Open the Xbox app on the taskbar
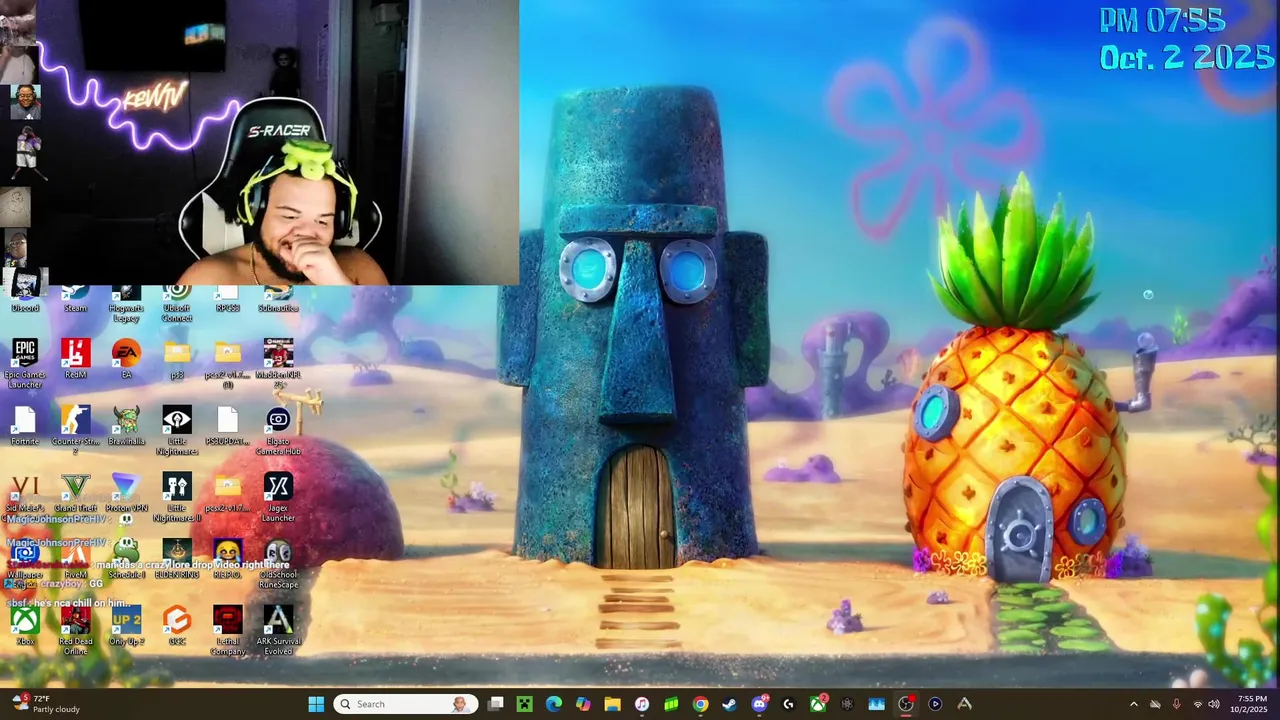This screenshot has width=1280, height=720. point(818,704)
